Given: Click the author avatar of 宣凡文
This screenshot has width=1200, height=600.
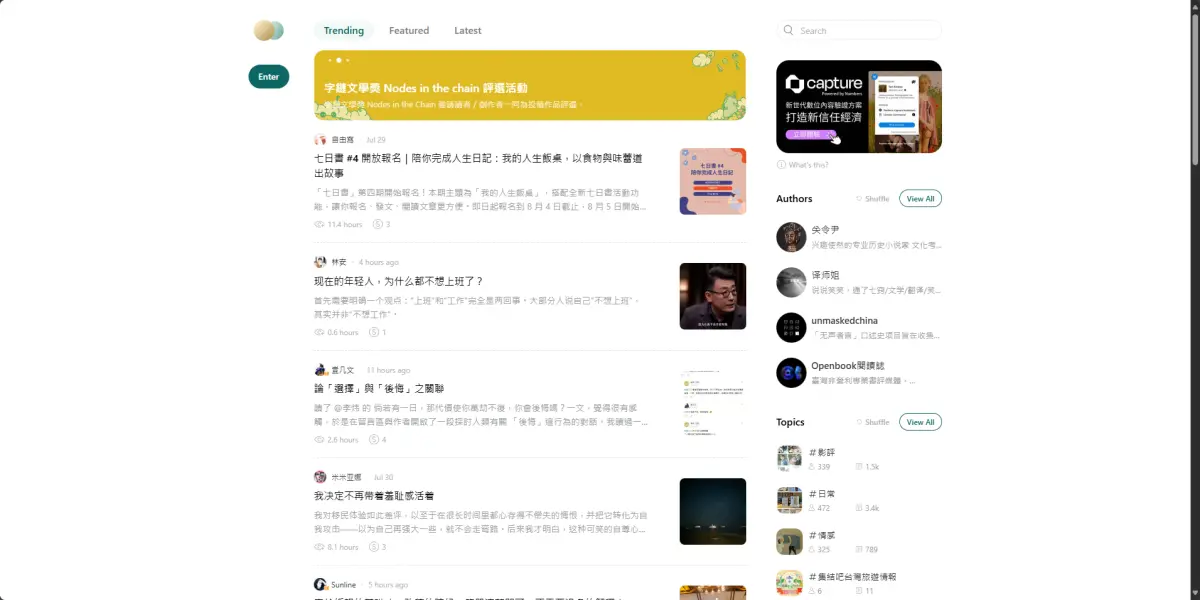Looking at the screenshot, I should (x=320, y=370).
